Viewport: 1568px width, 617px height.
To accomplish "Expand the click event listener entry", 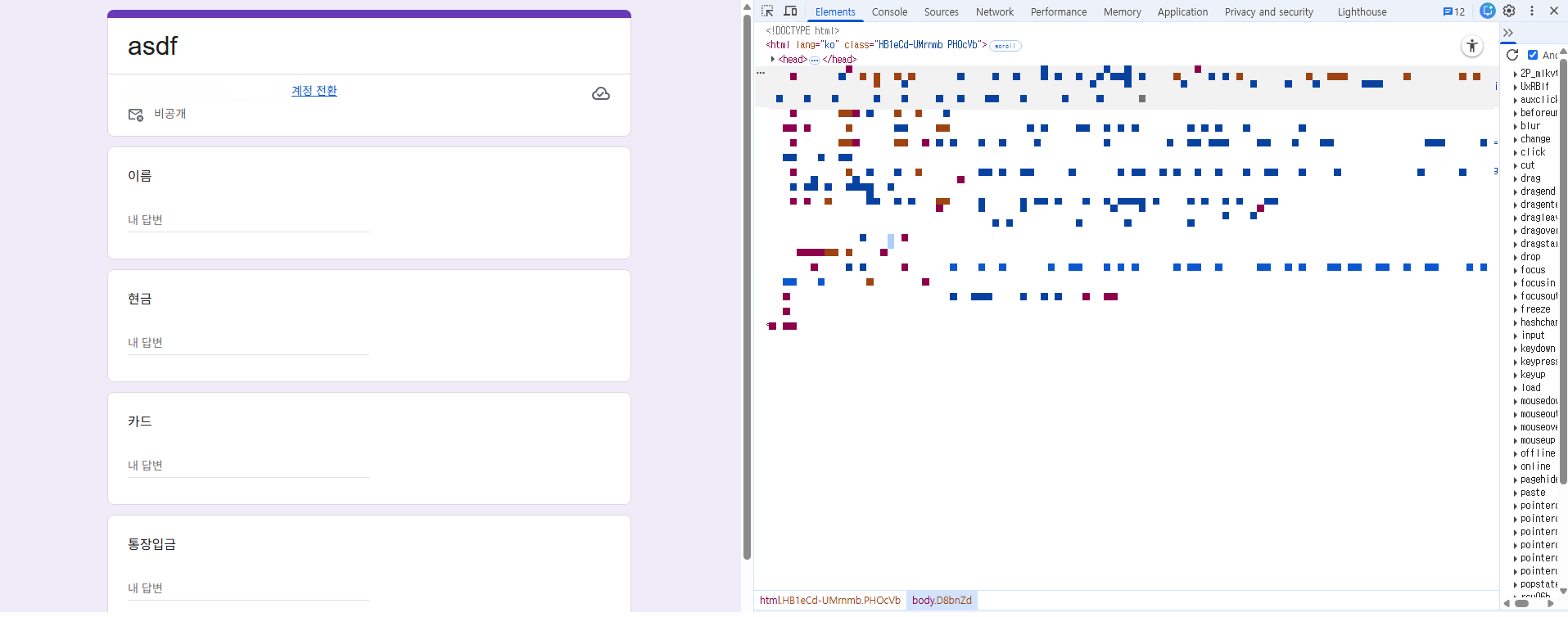I will [1516, 152].
